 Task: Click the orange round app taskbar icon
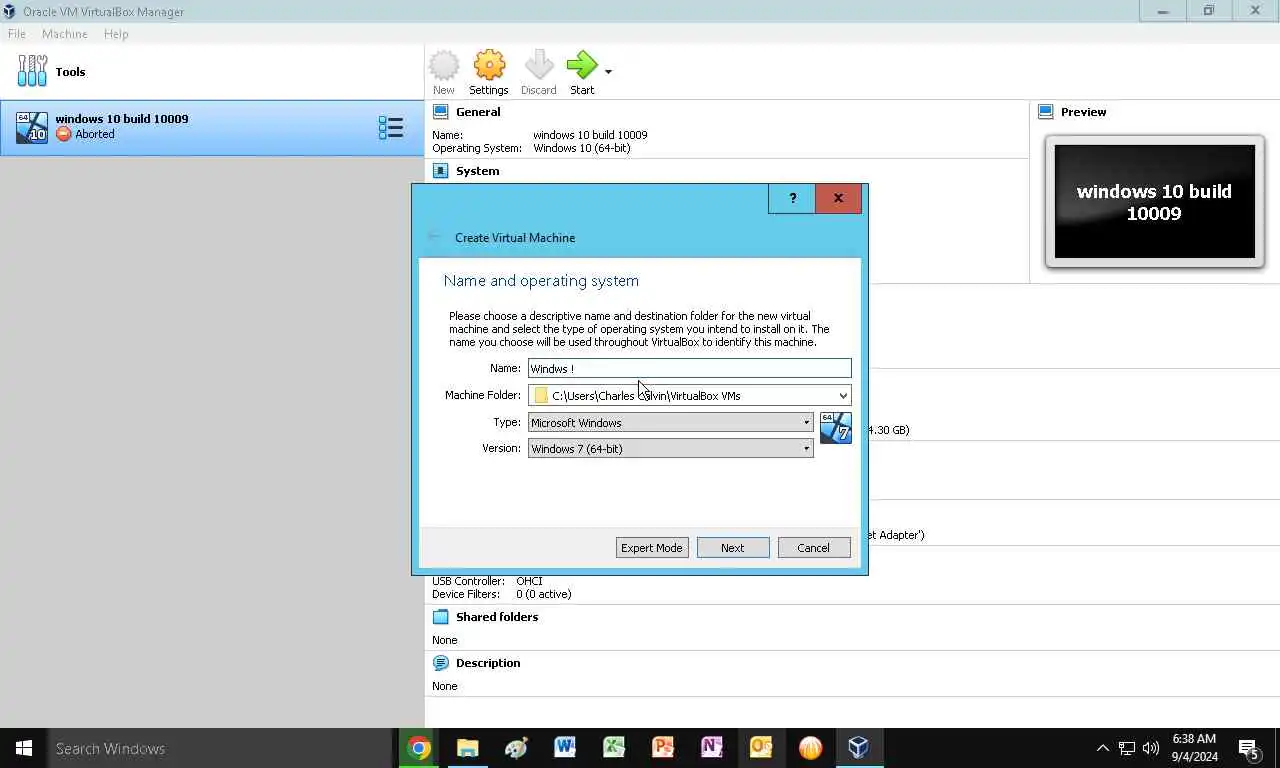(x=810, y=748)
